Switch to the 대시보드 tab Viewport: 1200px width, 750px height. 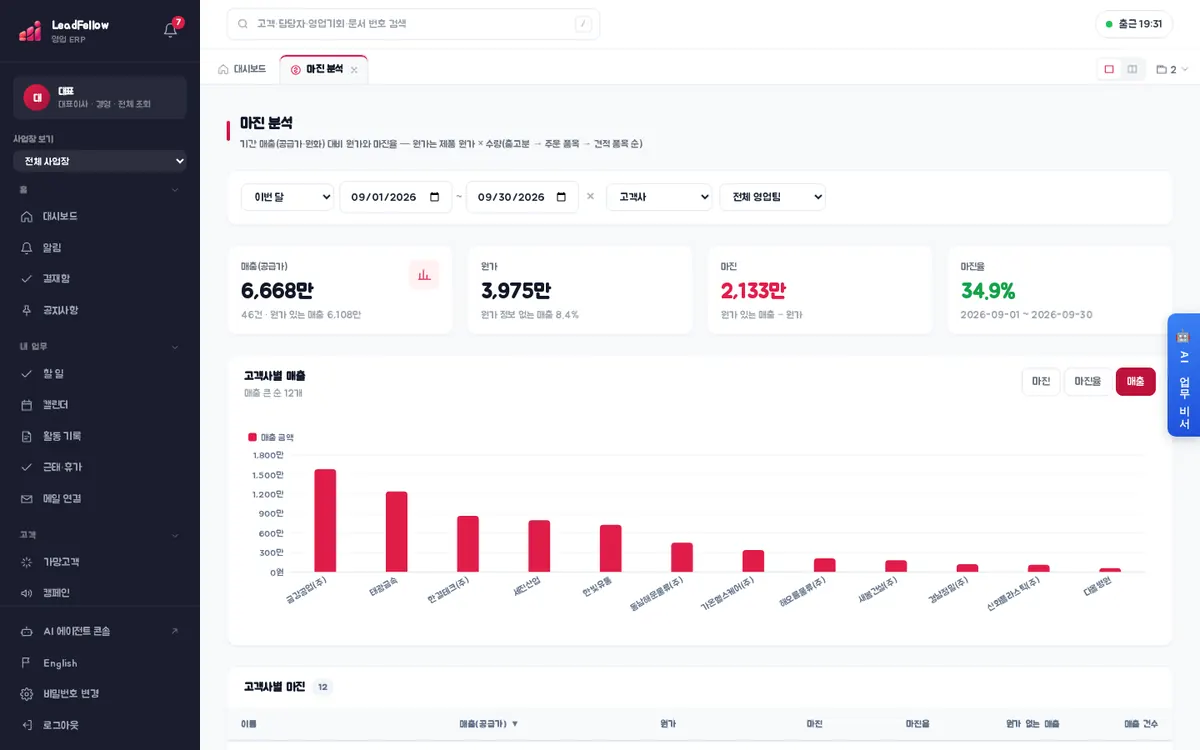[x=242, y=70]
